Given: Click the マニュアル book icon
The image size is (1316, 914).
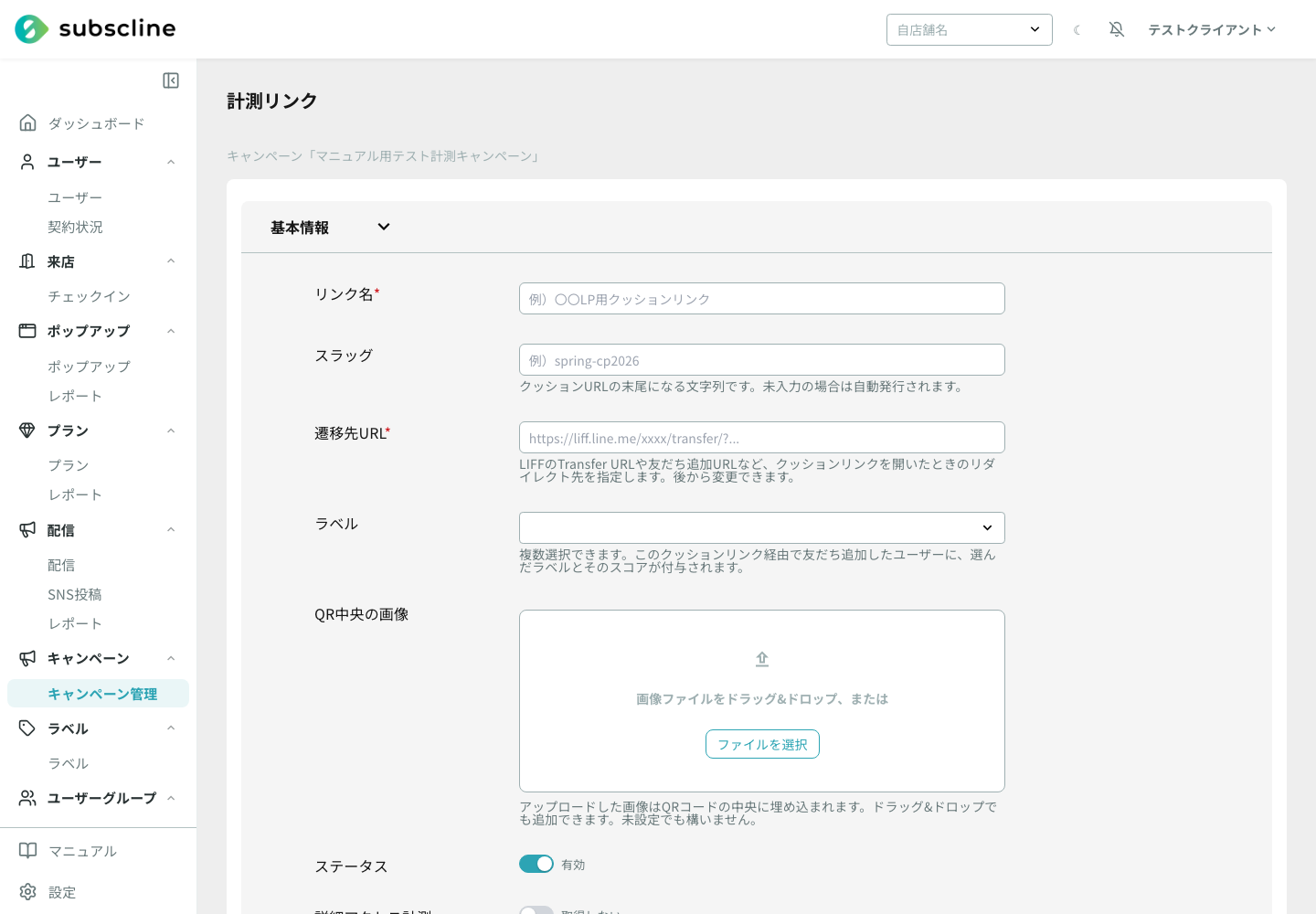Looking at the screenshot, I should (28, 851).
